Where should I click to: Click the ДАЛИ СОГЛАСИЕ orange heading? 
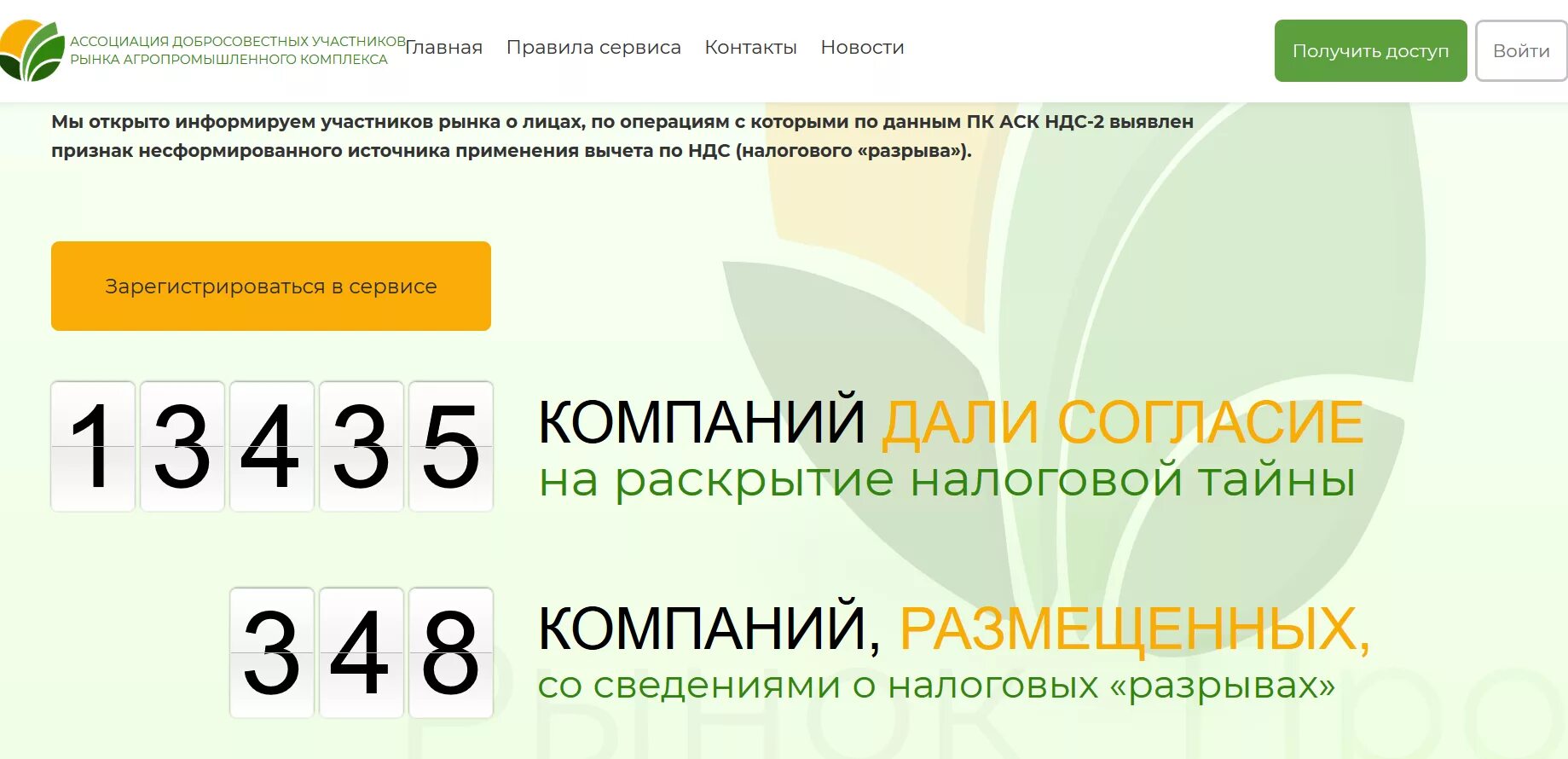pyautogui.click(x=1123, y=423)
